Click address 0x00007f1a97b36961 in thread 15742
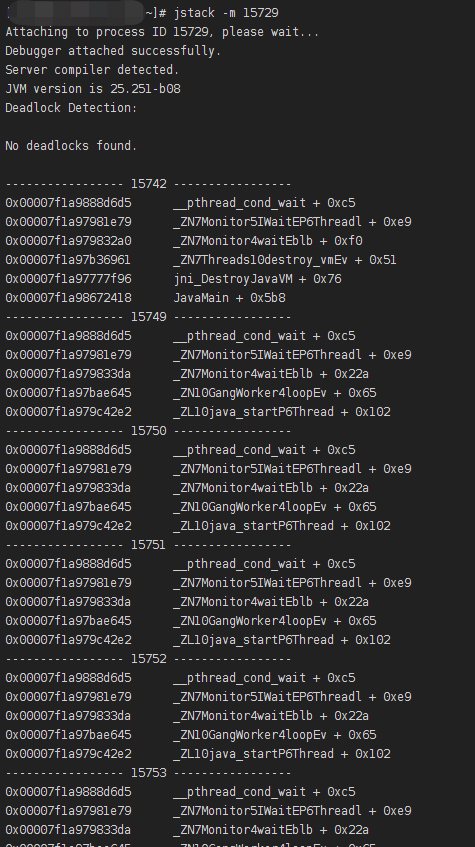The height and width of the screenshot is (847, 475). coord(68,260)
